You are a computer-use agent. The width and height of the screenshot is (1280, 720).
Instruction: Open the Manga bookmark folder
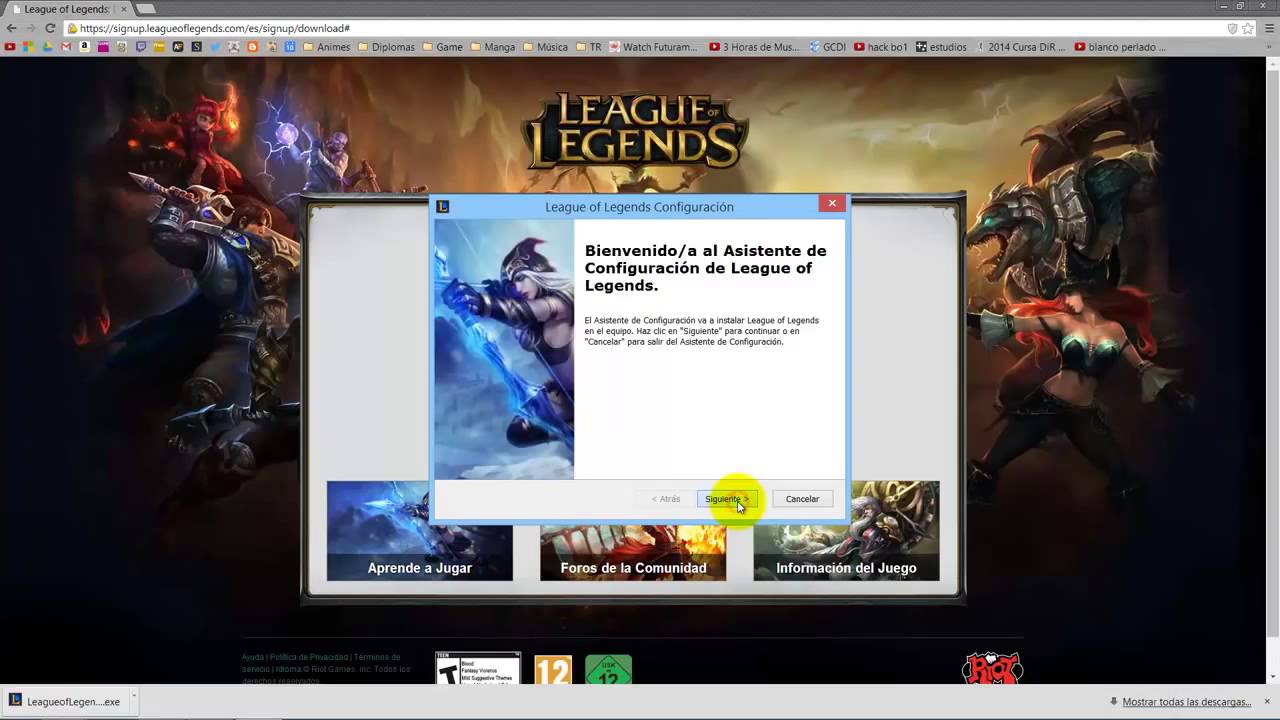(492, 47)
